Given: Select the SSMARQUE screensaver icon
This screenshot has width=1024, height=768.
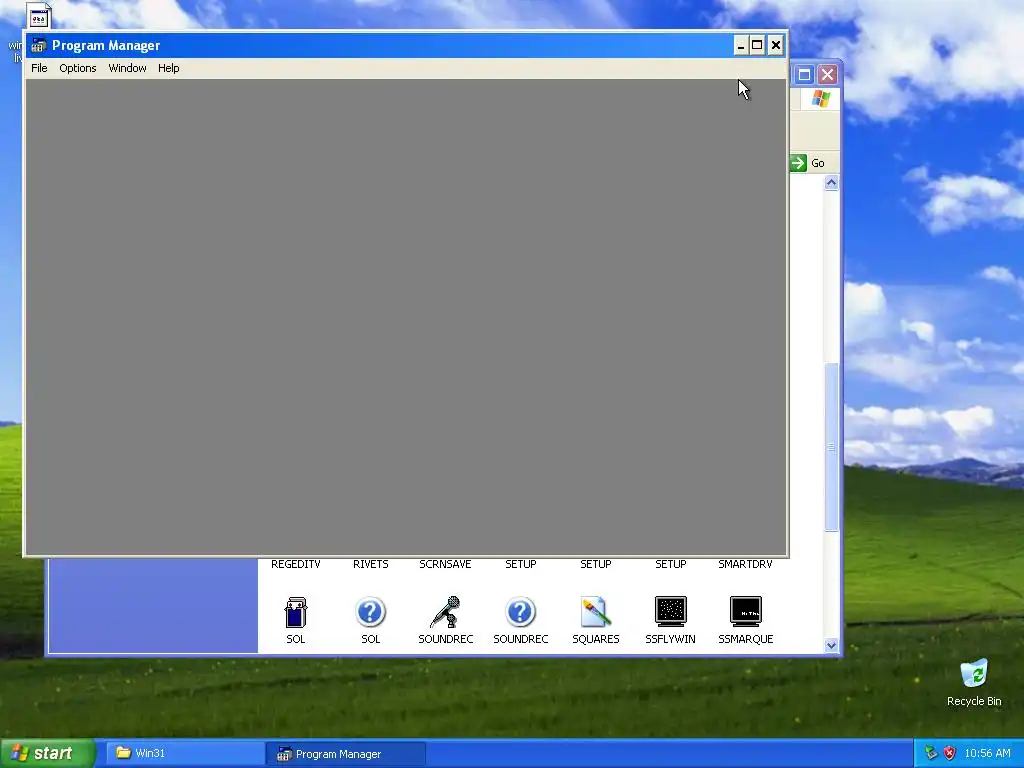Looking at the screenshot, I should click(746, 612).
